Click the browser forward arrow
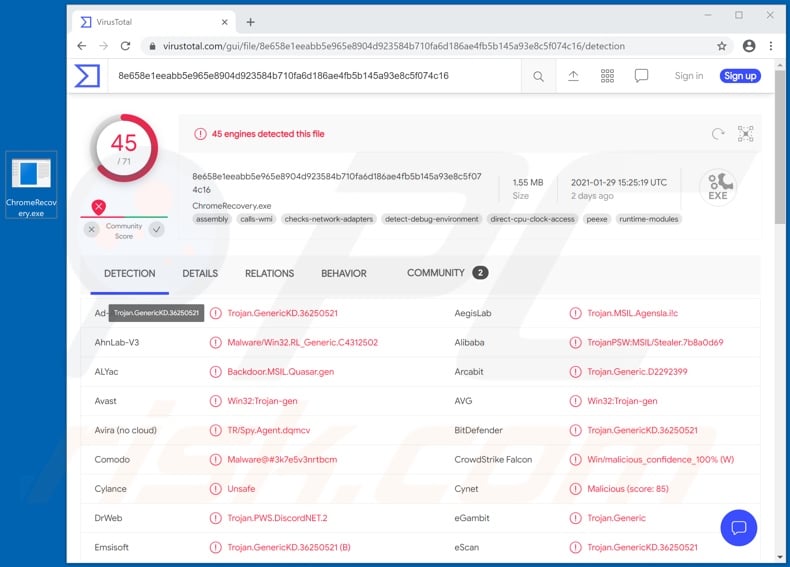 [103, 46]
